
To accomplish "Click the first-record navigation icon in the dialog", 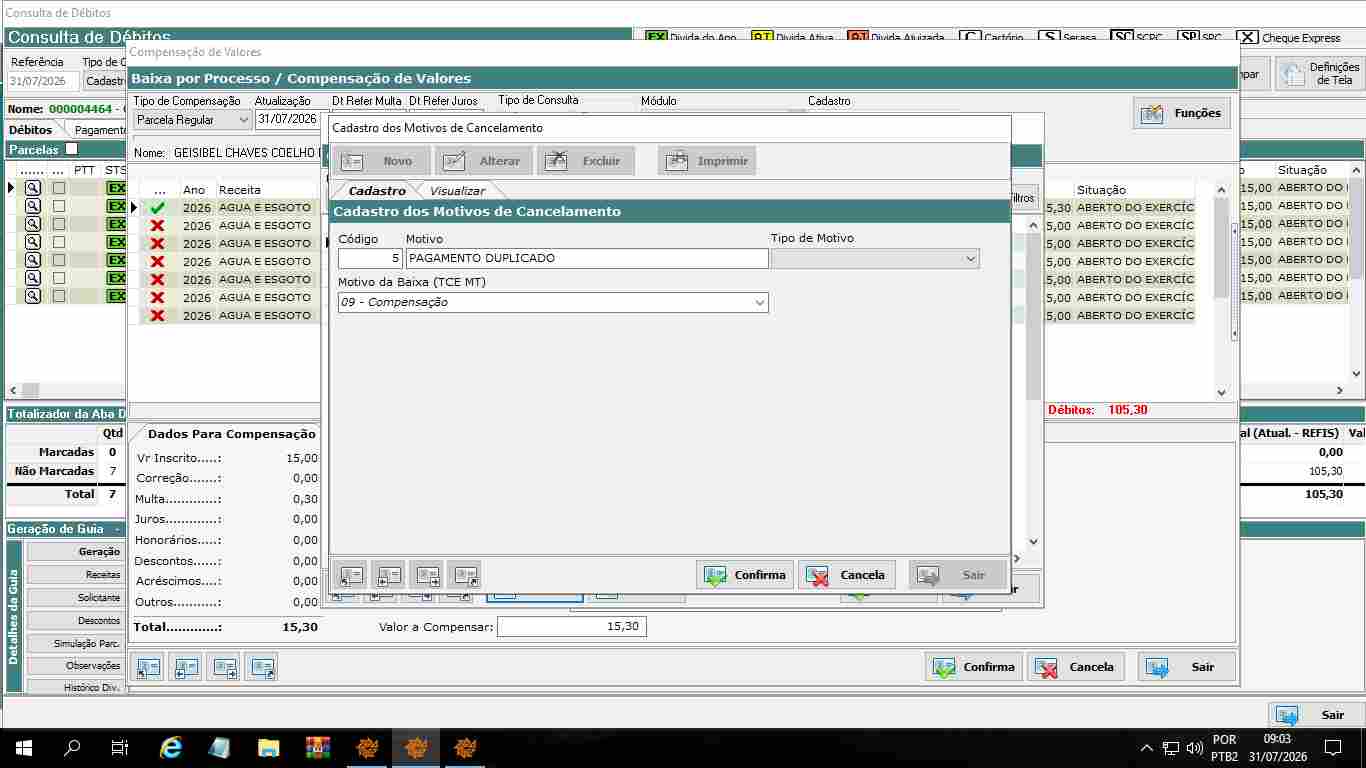I will (350, 575).
